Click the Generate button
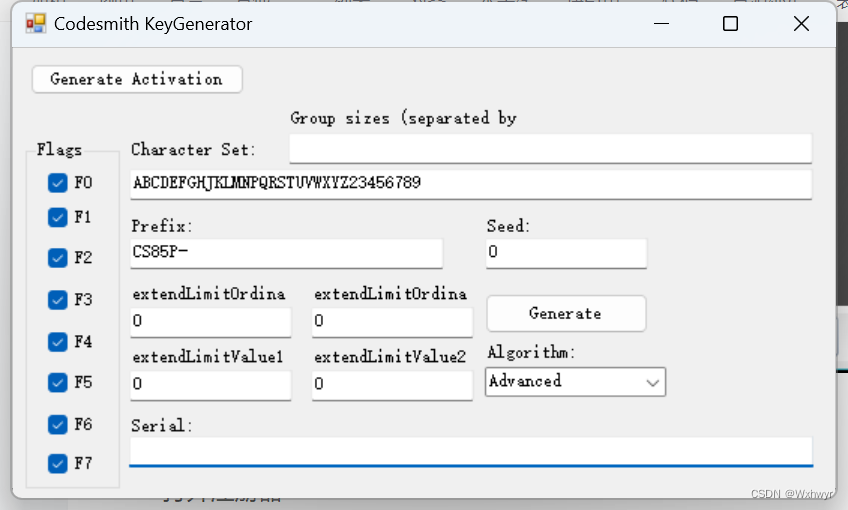The image size is (848, 510). pos(566,313)
